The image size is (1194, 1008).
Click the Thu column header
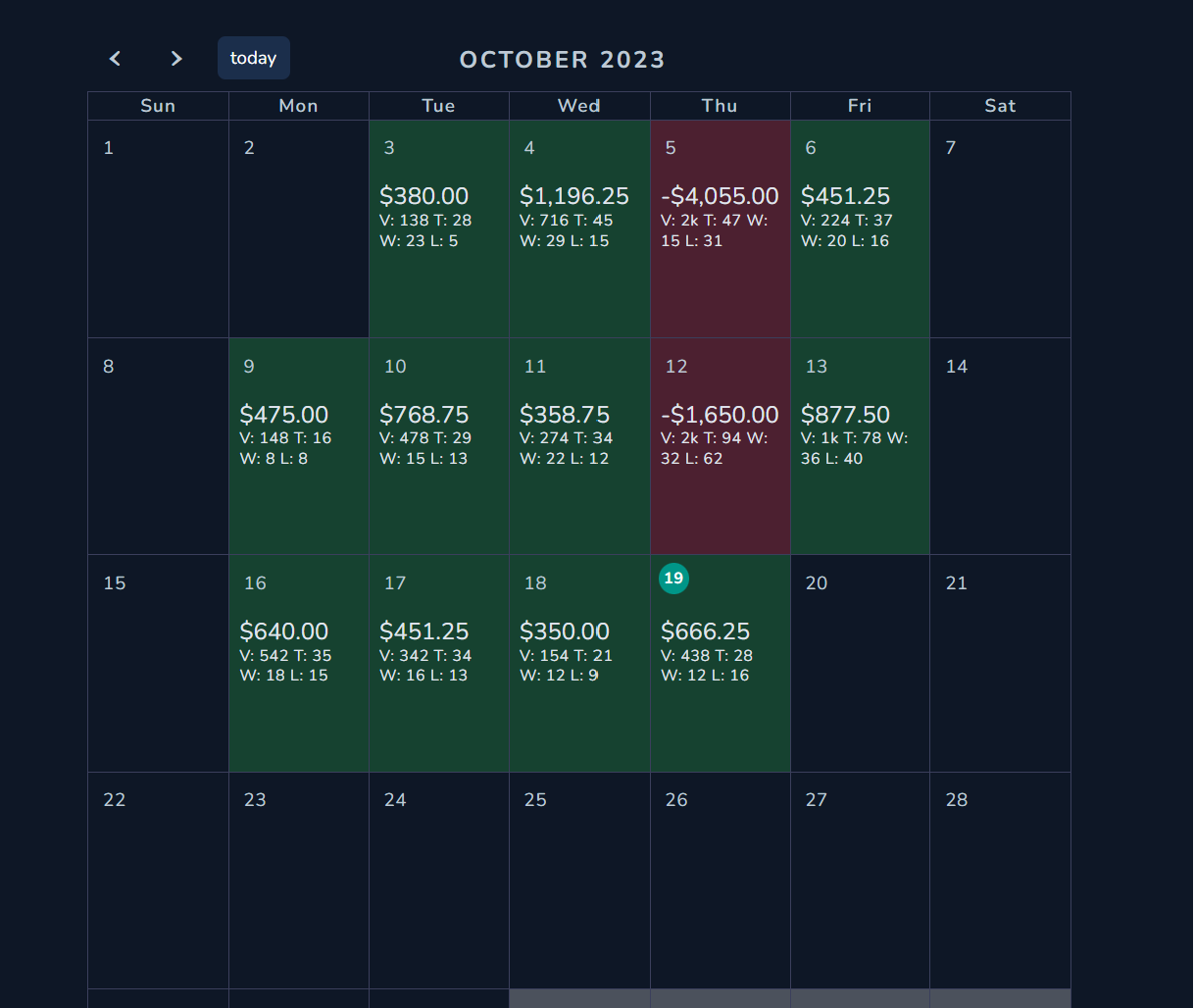(720, 106)
